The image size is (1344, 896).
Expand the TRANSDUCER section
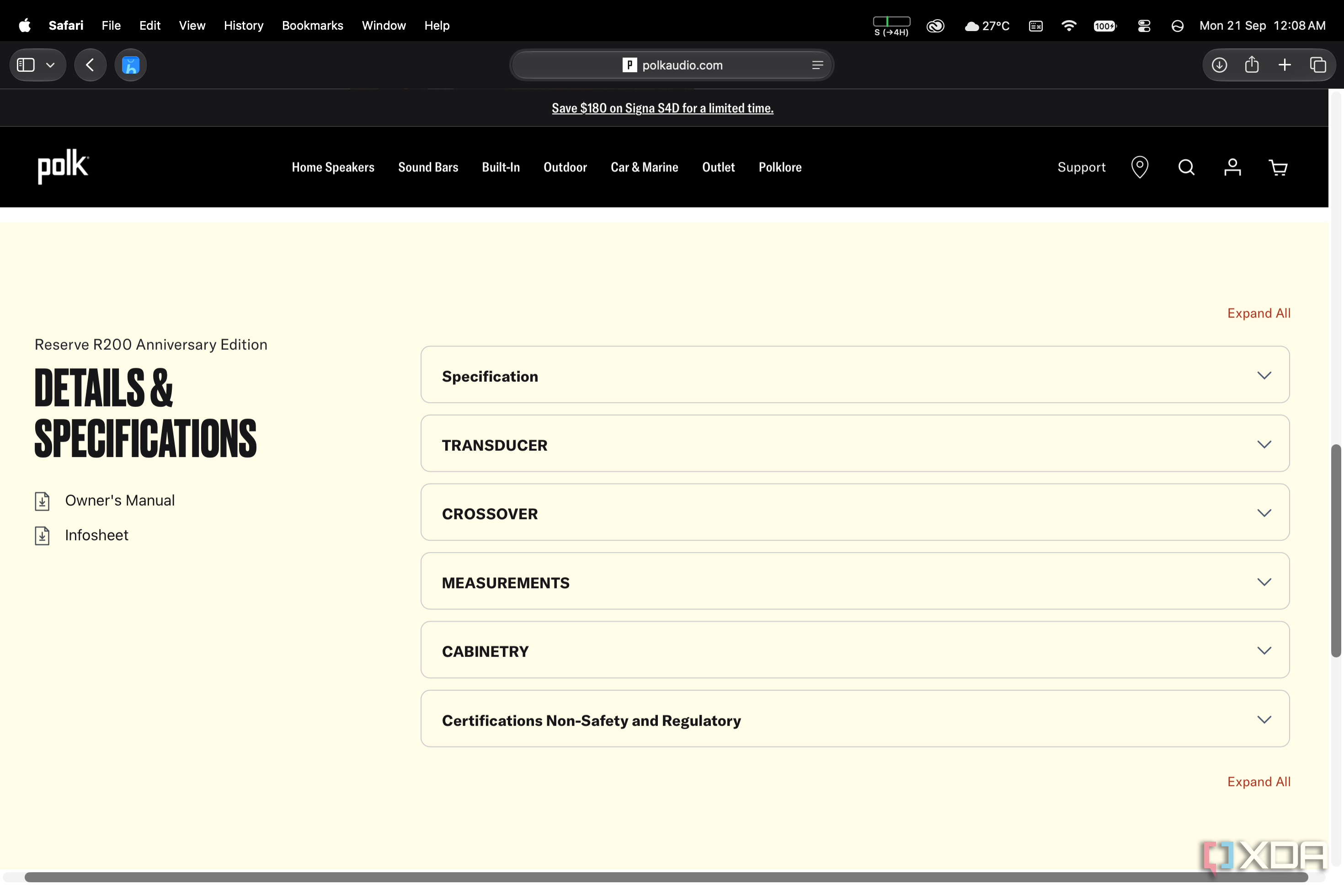pos(855,443)
